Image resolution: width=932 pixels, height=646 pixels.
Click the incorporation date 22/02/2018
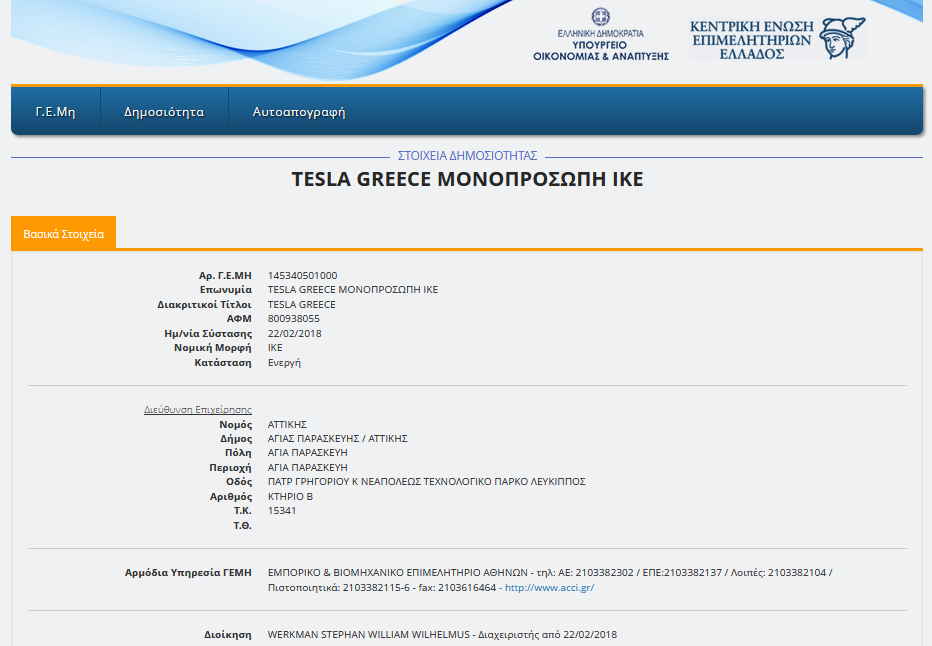294,333
